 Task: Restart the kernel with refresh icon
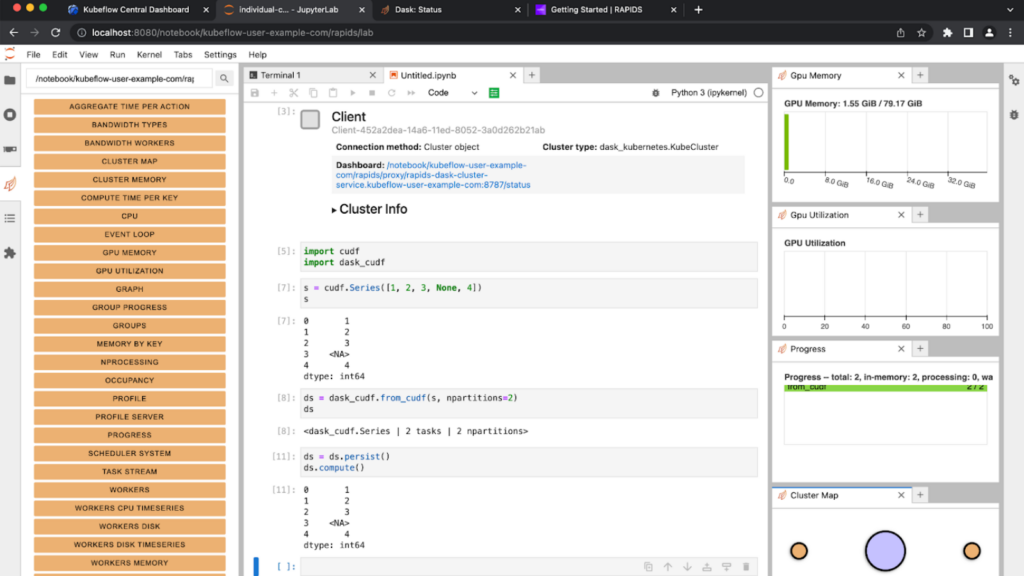pyautogui.click(x=392, y=93)
